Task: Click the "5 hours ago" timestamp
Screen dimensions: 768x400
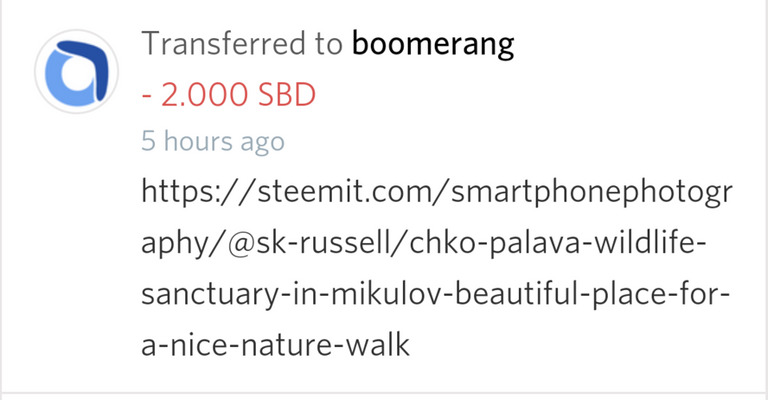Action: click(212, 142)
